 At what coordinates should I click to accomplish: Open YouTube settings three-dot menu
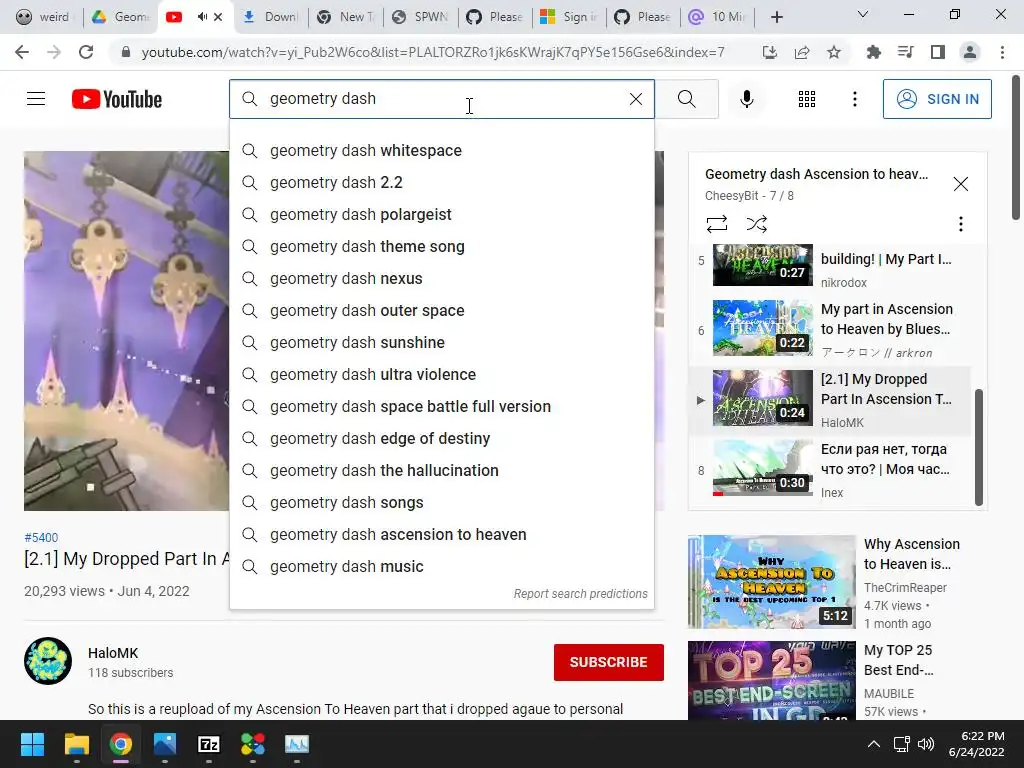(854, 99)
